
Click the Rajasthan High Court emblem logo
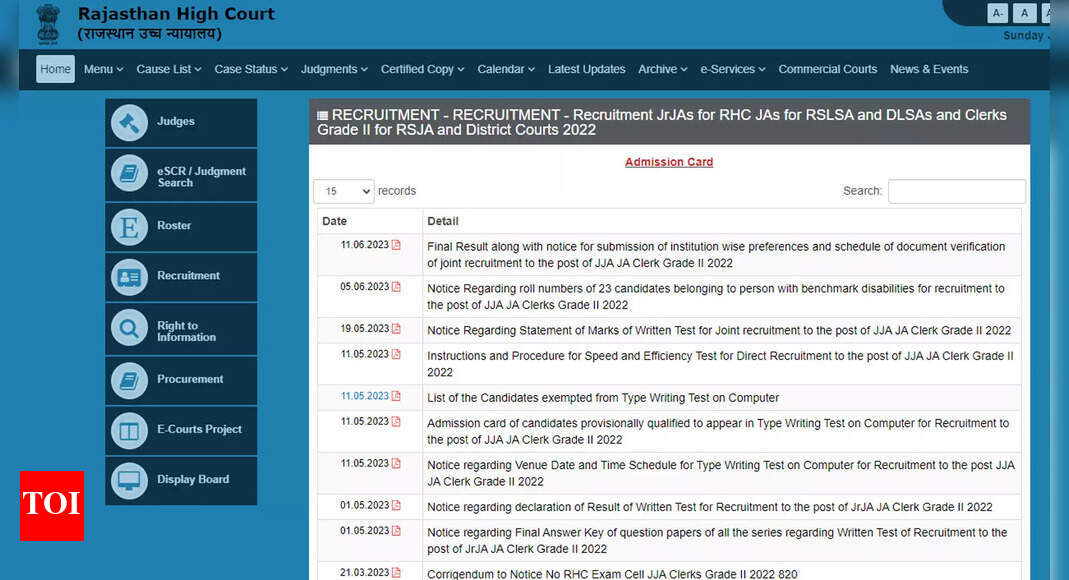pyautogui.click(x=47, y=22)
